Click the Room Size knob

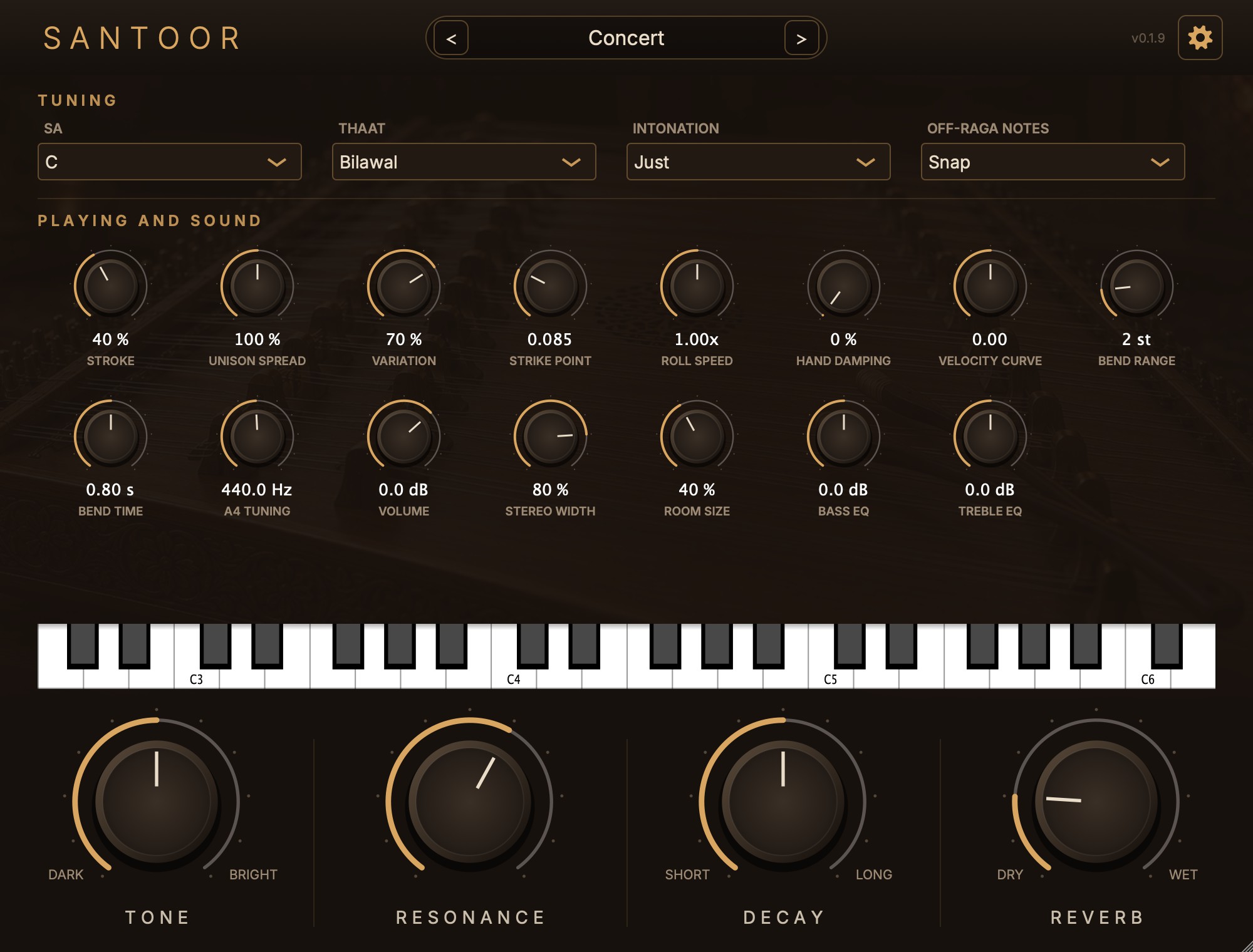(x=697, y=436)
